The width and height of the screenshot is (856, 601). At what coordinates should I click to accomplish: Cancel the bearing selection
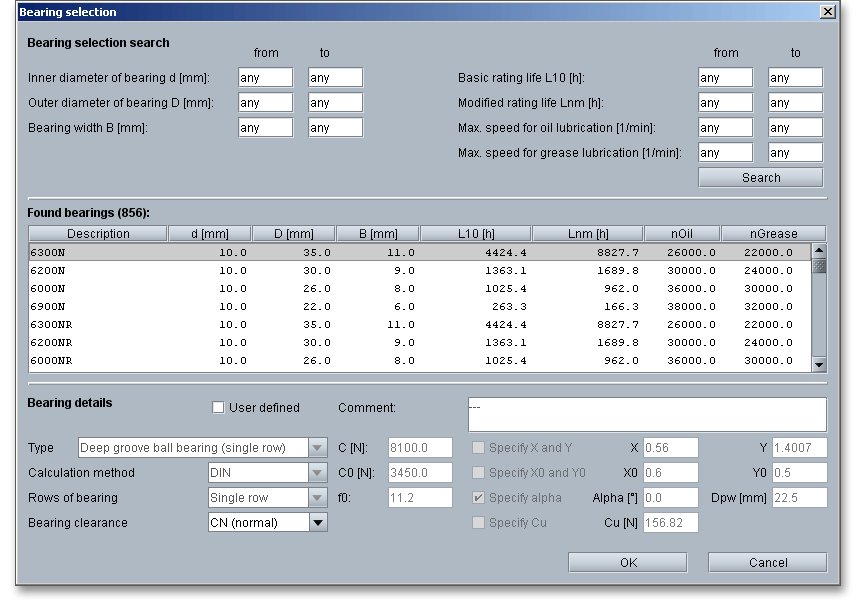click(767, 563)
